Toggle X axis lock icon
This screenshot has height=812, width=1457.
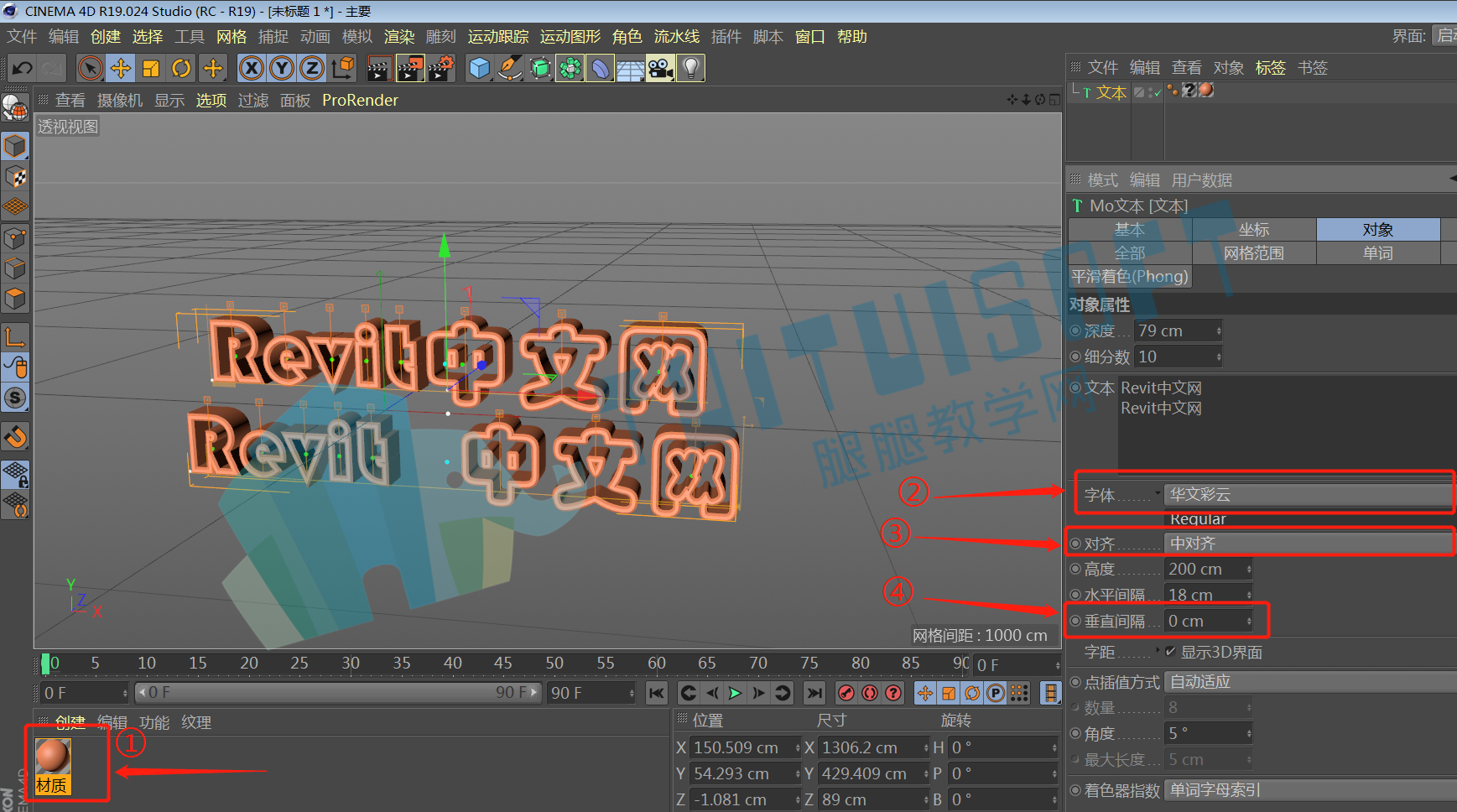click(x=252, y=68)
